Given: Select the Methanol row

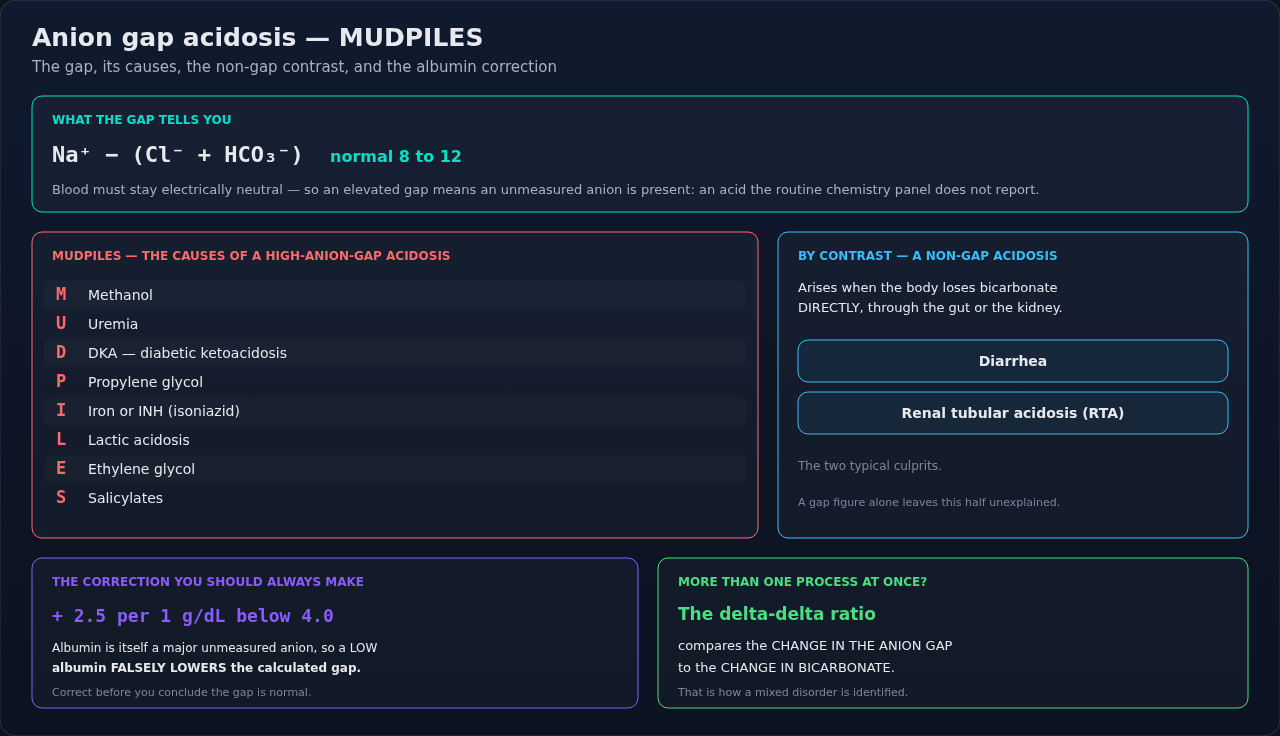Looking at the screenshot, I should tap(395, 295).
